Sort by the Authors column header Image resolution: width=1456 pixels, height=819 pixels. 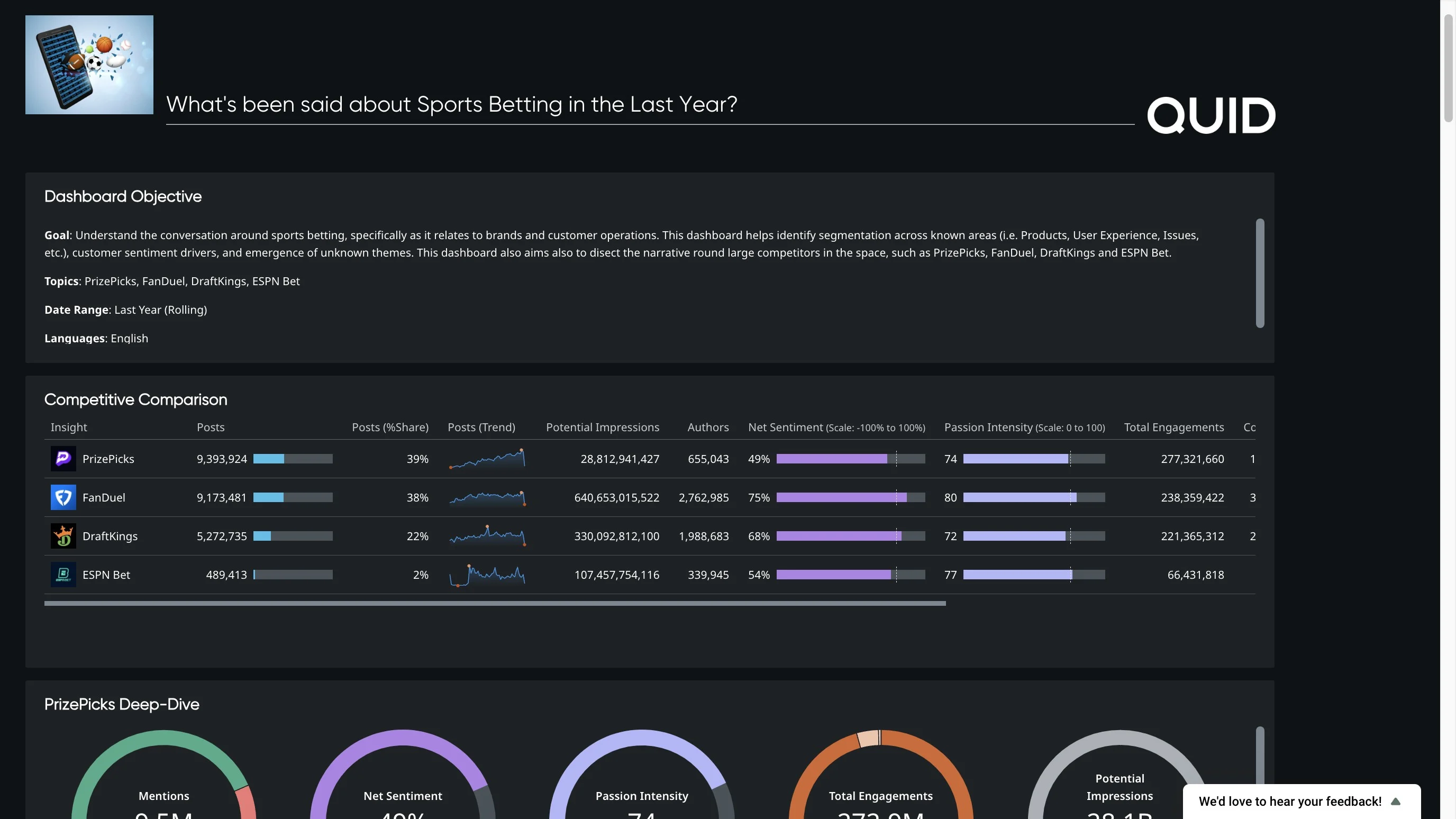(x=708, y=427)
